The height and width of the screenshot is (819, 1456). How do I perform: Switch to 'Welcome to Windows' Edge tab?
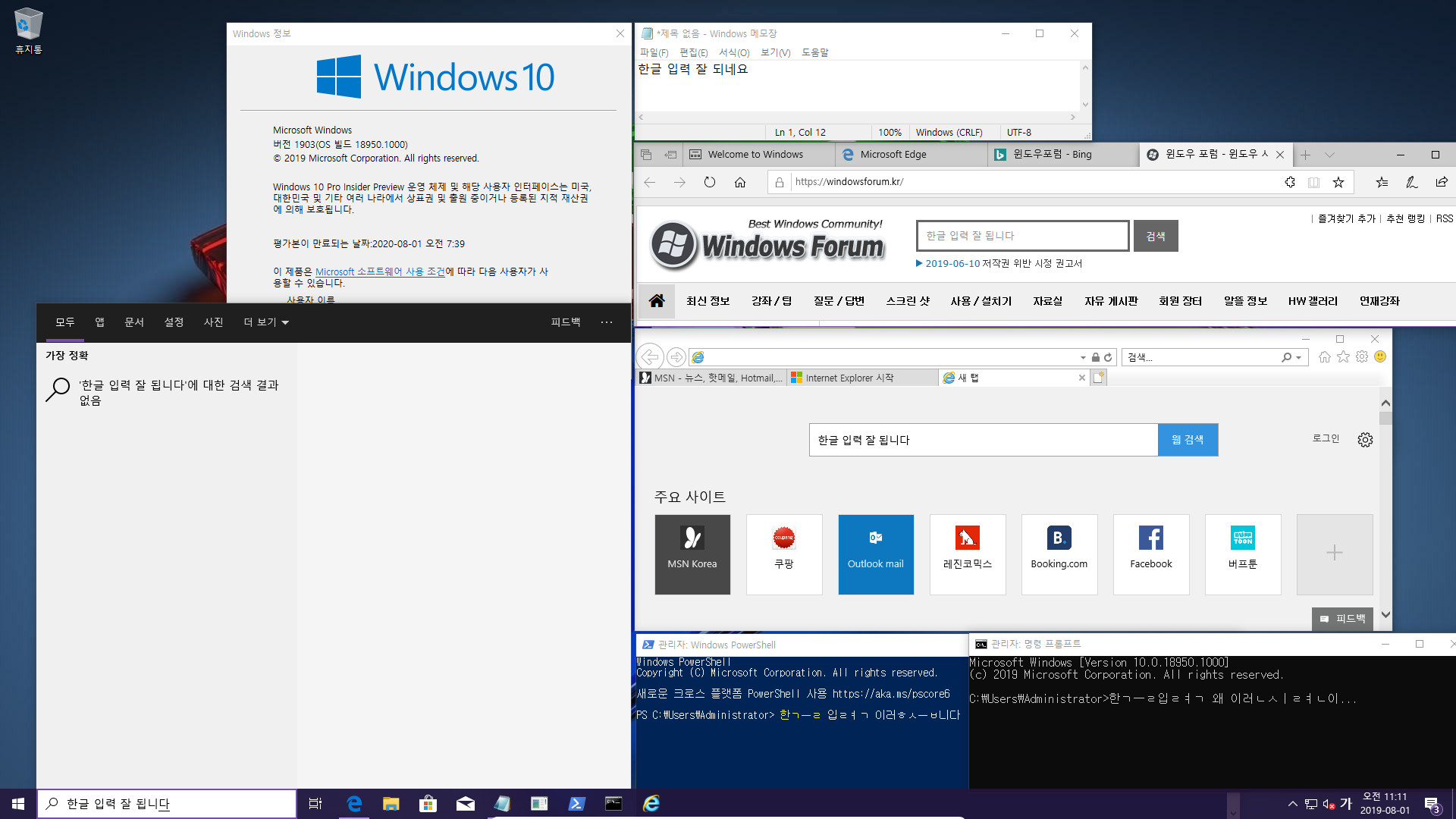pos(758,155)
